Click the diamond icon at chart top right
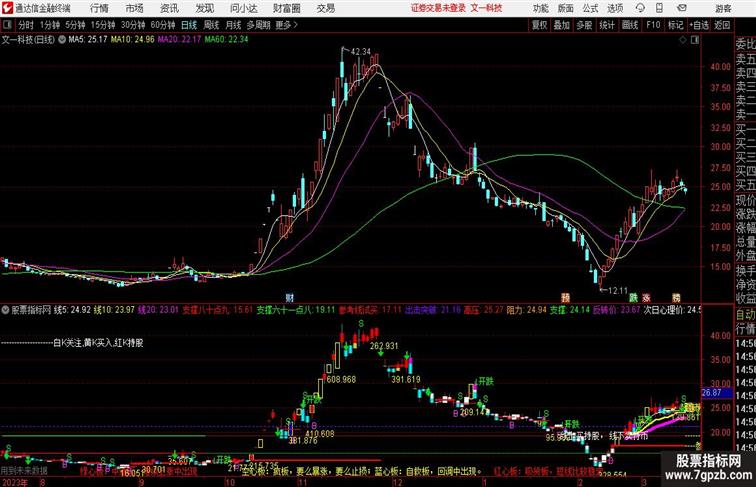 tap(683, 40)
